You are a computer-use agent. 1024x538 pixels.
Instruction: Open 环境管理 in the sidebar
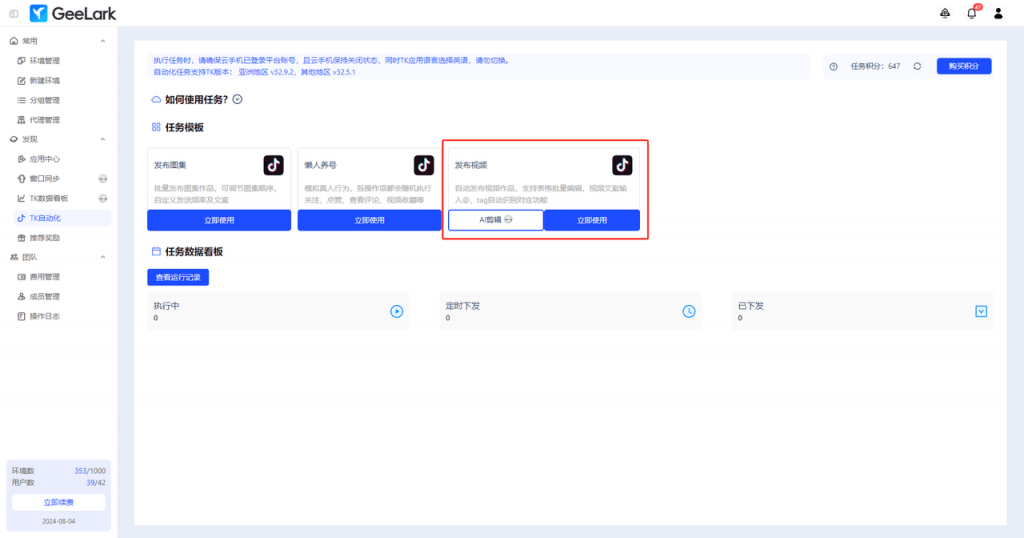pyautogui.click(x=44, y=61)
